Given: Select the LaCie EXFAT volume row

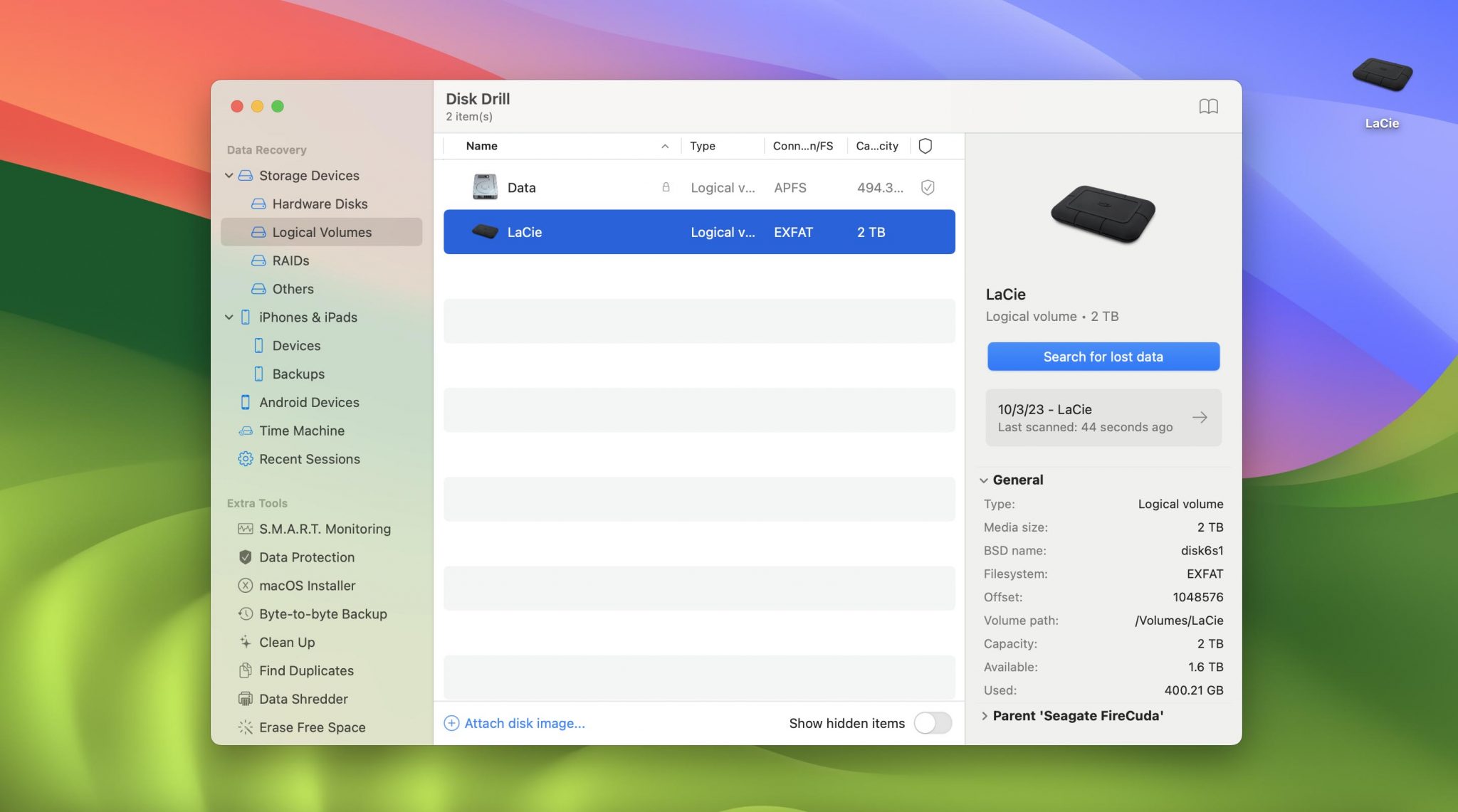Looking at the screenshot, I should click(x=699, y=231).
